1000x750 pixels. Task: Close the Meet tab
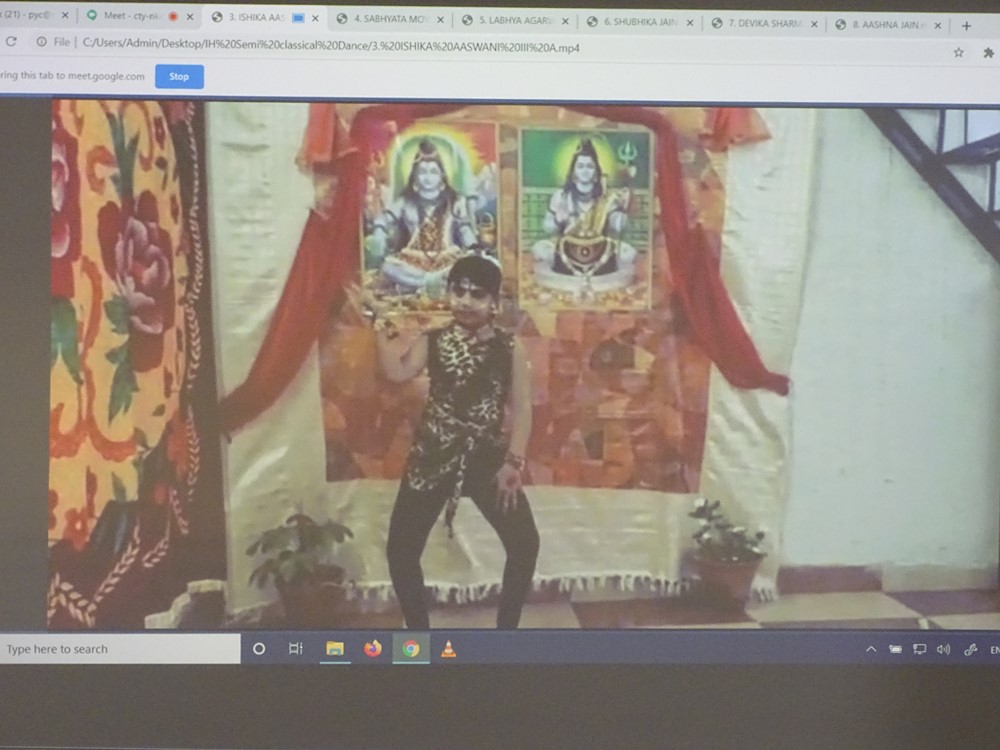tap(190, 17)
